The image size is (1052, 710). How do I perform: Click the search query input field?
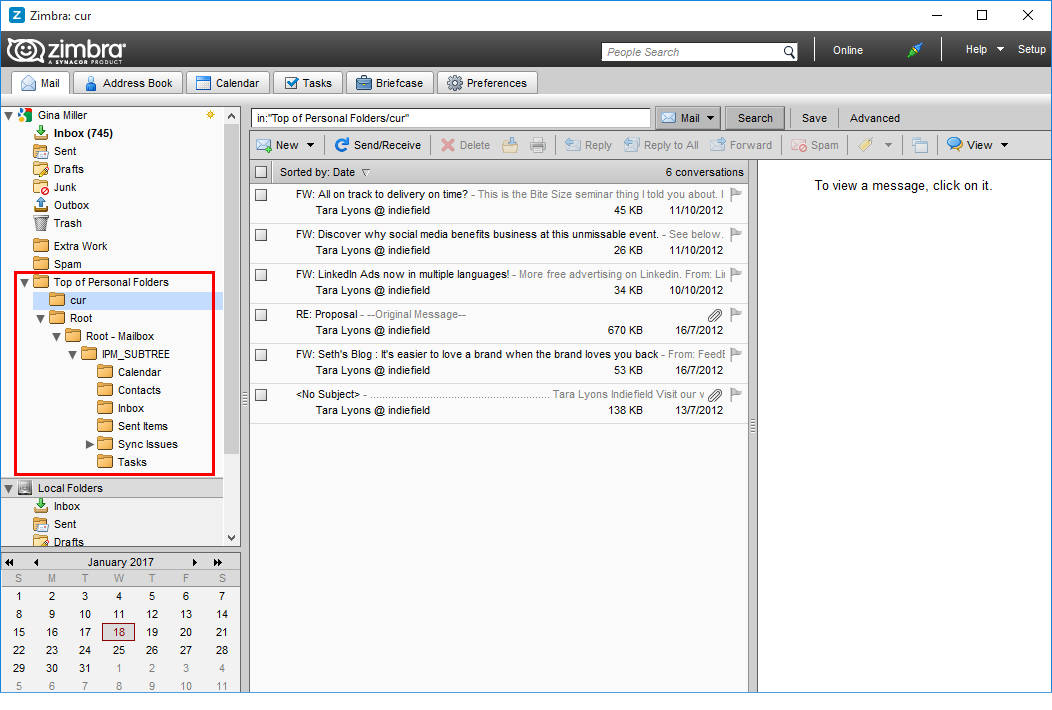click(x=451, y=118)
